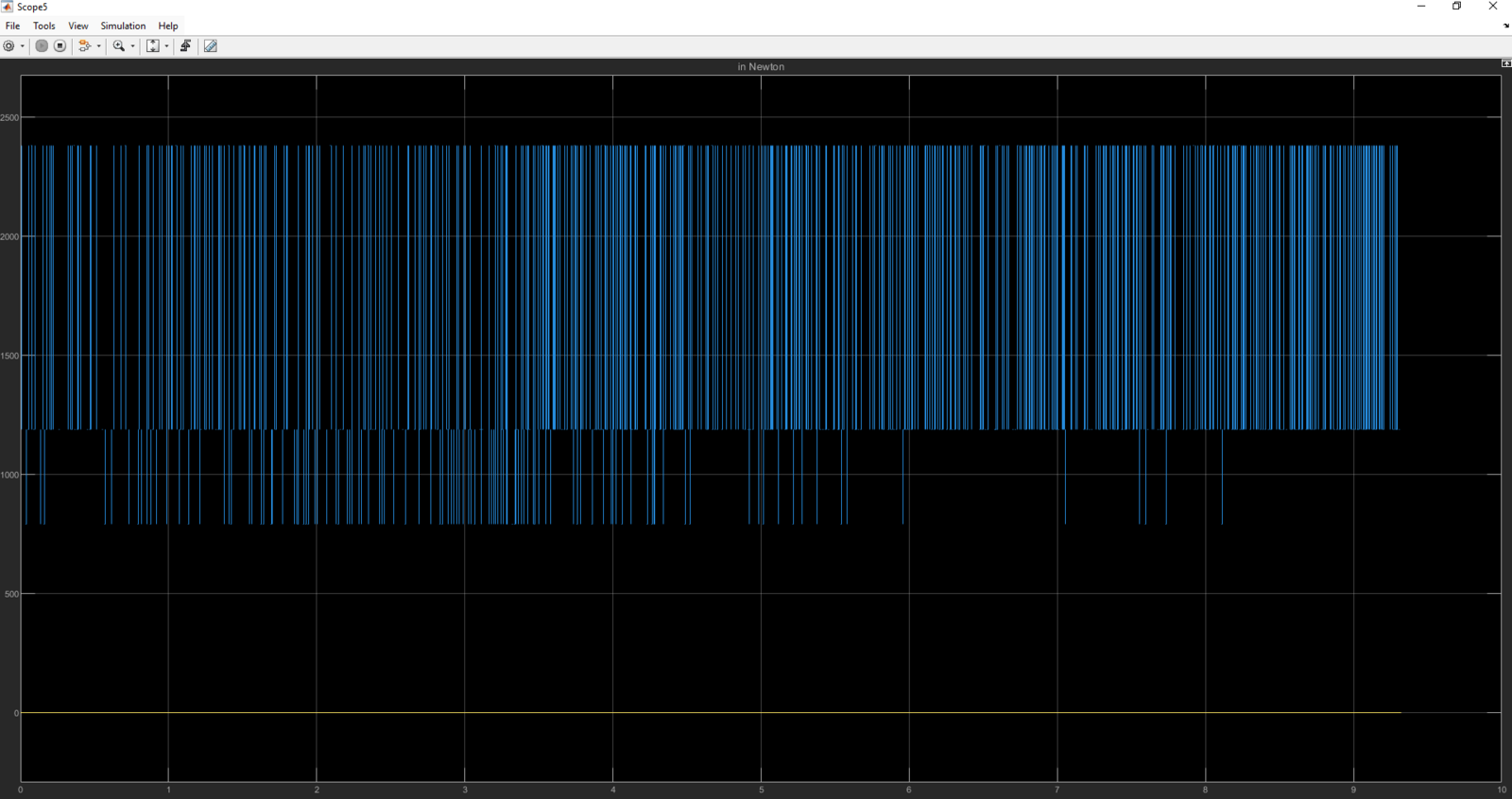
Task: Open the Simulation menu
Action: [x=123, y=26]
